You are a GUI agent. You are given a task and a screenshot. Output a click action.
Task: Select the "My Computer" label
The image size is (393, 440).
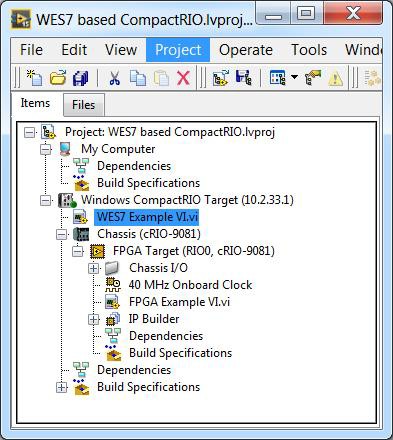pos(118,149)
